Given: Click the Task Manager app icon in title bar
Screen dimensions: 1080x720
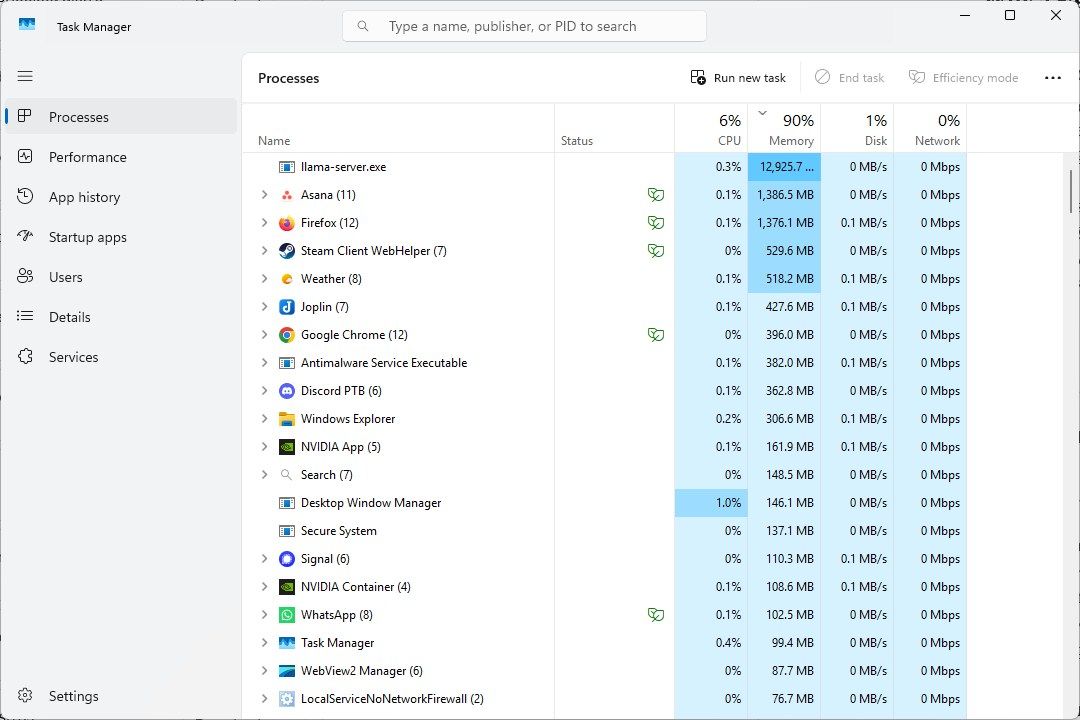Looking at the screenshot, I should click(x=27, y=25).
